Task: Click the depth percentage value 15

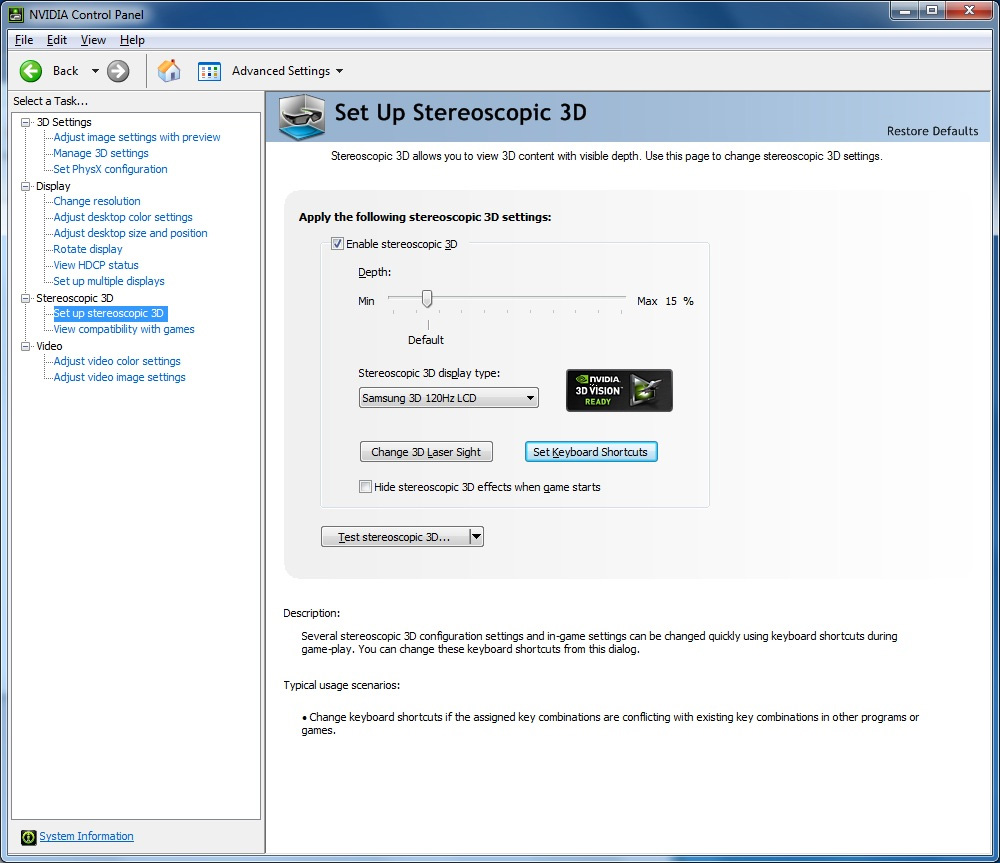Action: [x=671, y=301]
